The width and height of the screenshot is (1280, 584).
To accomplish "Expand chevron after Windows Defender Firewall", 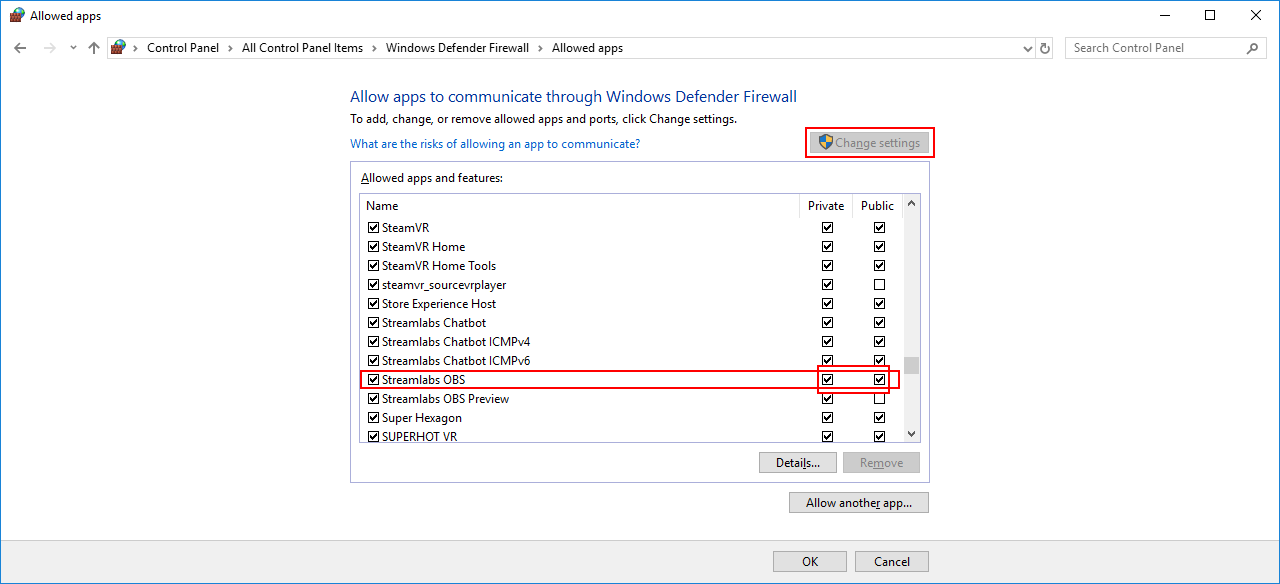I will click(x=540, y=48).
